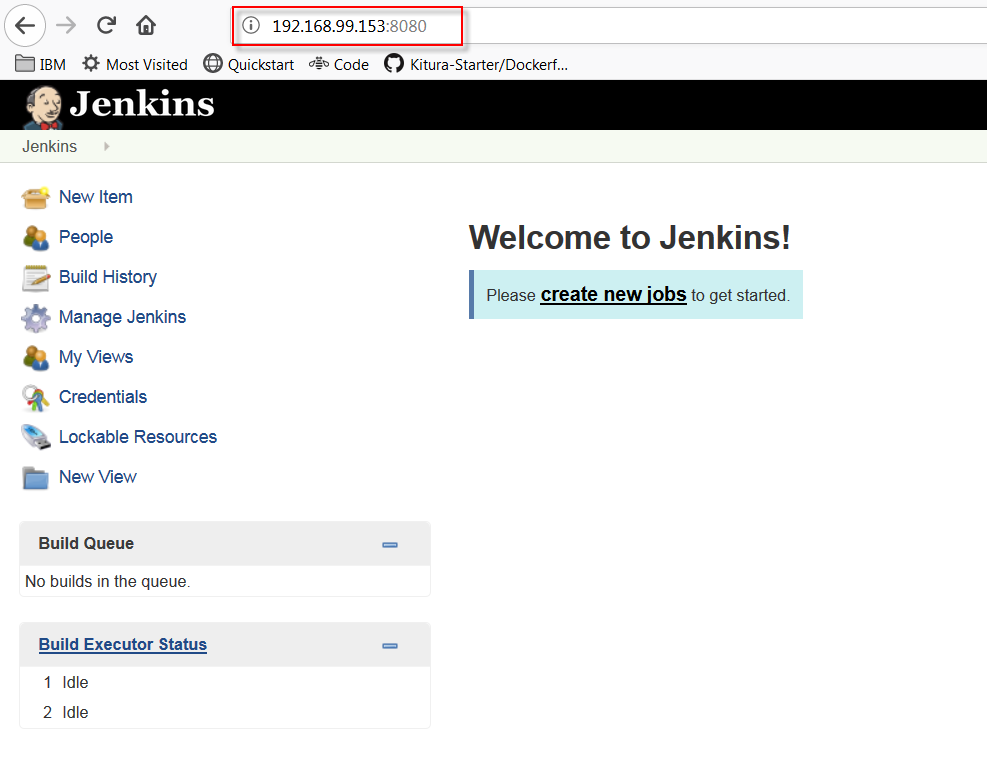The height and width of the screenshot is (762, 987).
Task: Collapse the Build Queue panel
Action: (390, 545)
